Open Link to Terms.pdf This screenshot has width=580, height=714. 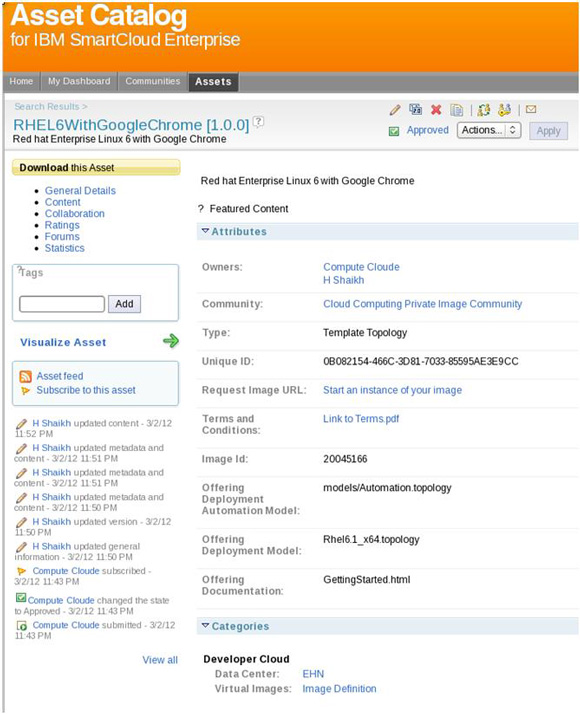pyautogui.click(x=361, y=418)
